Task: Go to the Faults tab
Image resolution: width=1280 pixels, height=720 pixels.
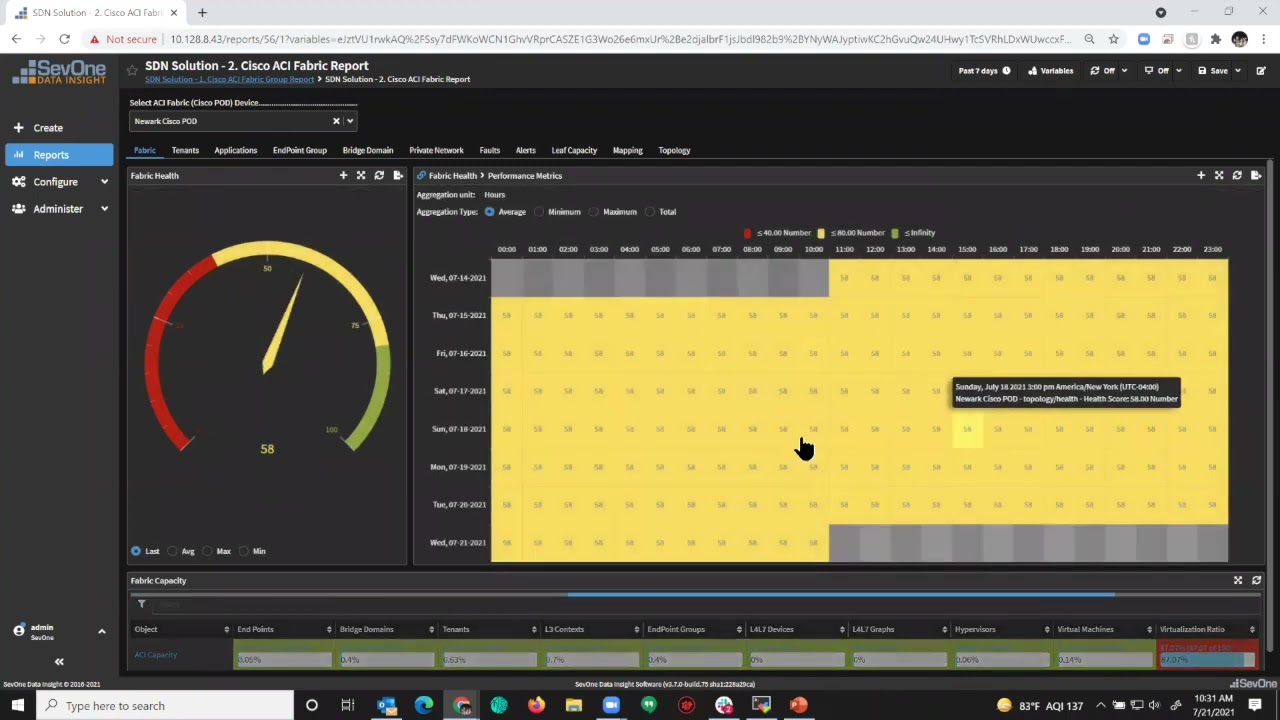Action: click(x=489, y=150)
